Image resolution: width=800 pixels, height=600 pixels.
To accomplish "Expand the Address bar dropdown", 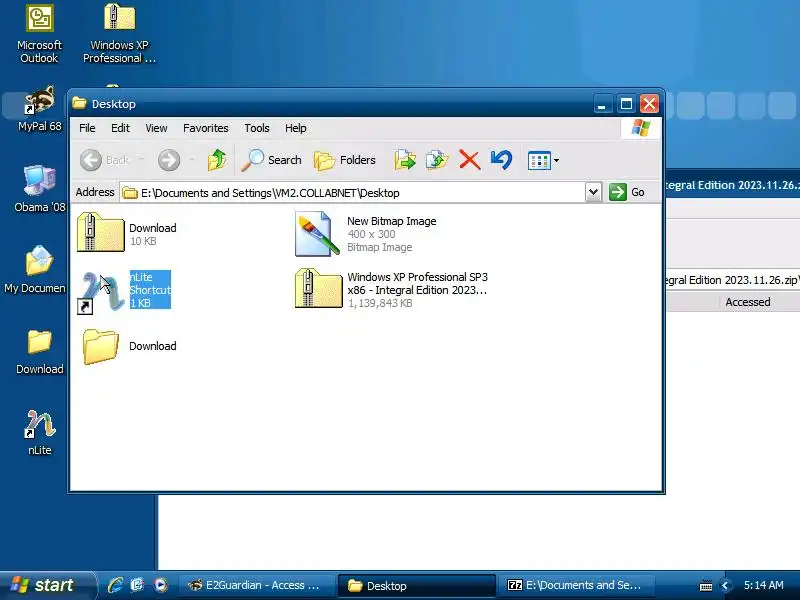I will tap(593, 192).
